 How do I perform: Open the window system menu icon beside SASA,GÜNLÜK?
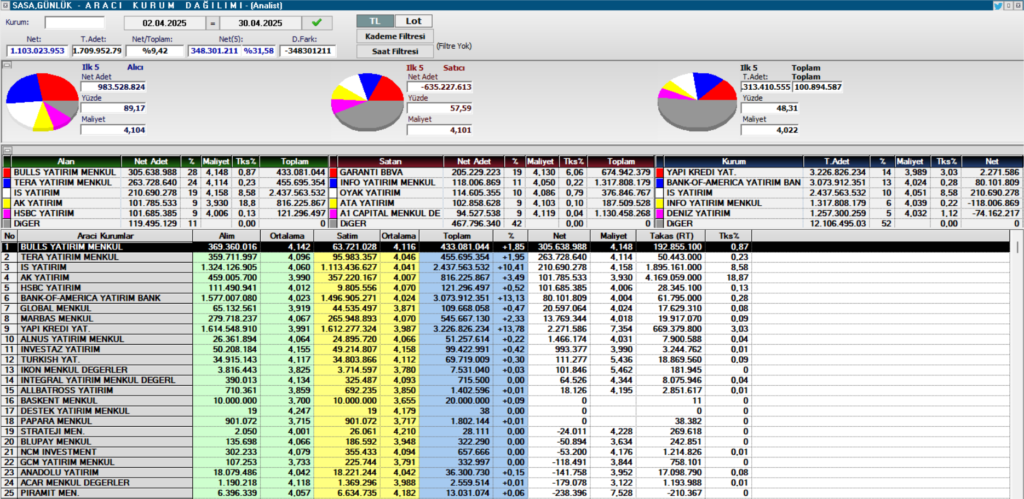point(5,5)
